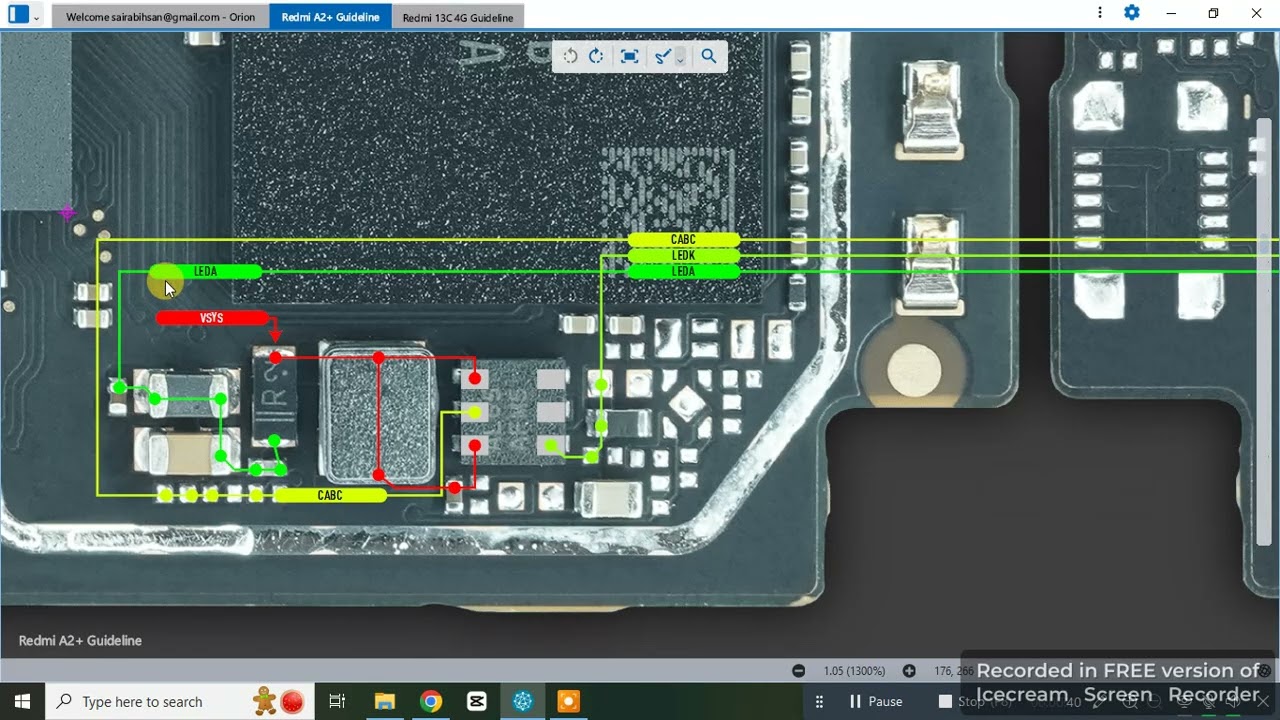Grab the recorder panel drag handle
Viewport: 1280px width, 720px height.
(819, 701)
